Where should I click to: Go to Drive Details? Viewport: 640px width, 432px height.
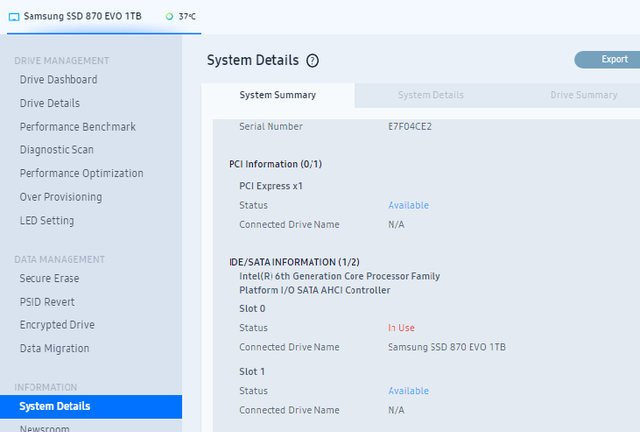(x=50, y=103)
